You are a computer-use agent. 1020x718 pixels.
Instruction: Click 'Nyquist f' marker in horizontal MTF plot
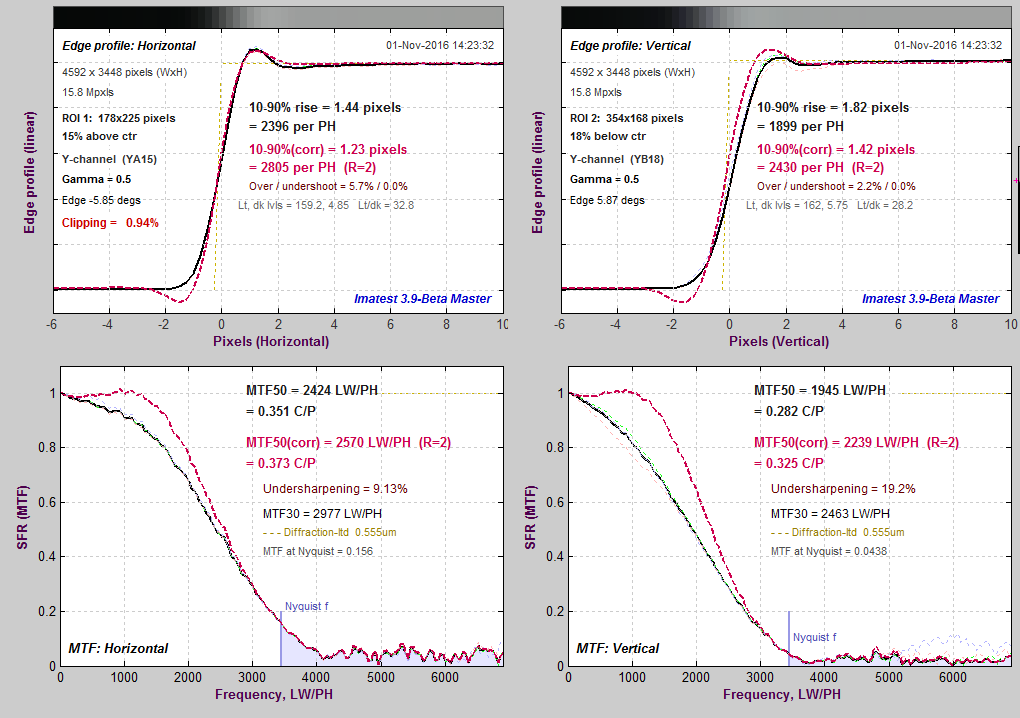tap(306, 606)
